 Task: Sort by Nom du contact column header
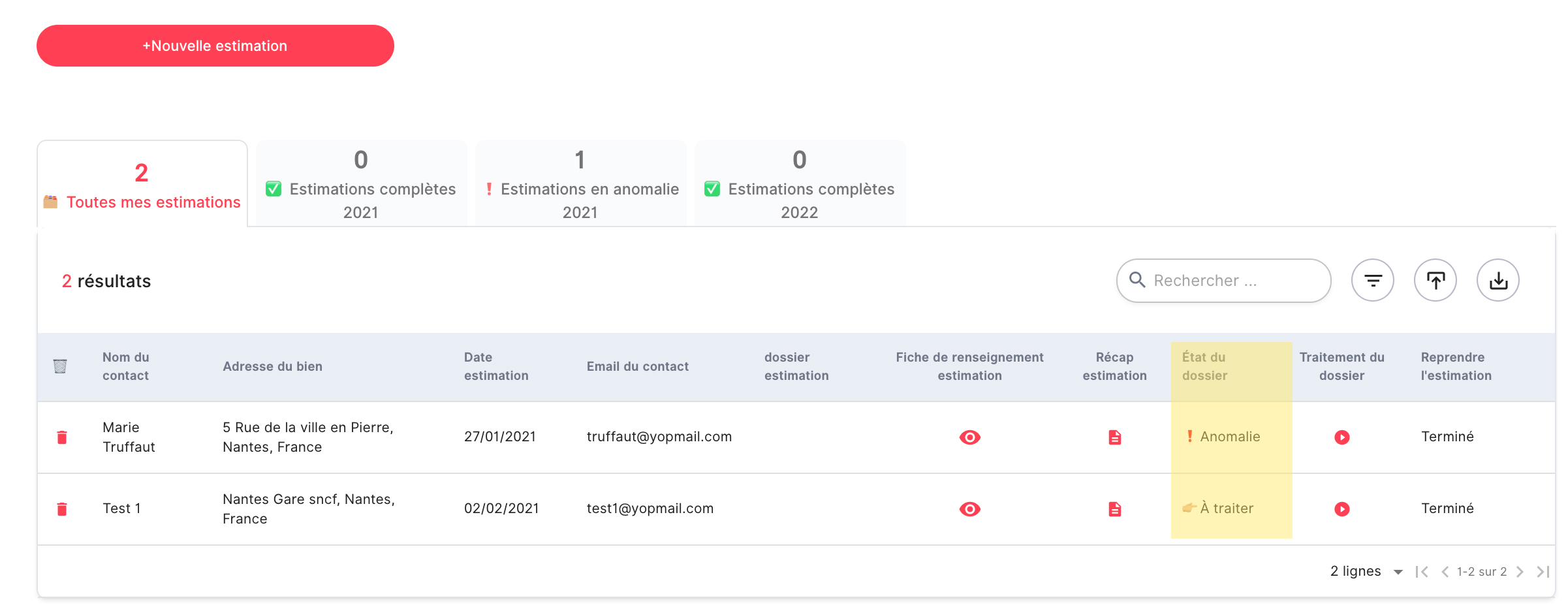126,366
